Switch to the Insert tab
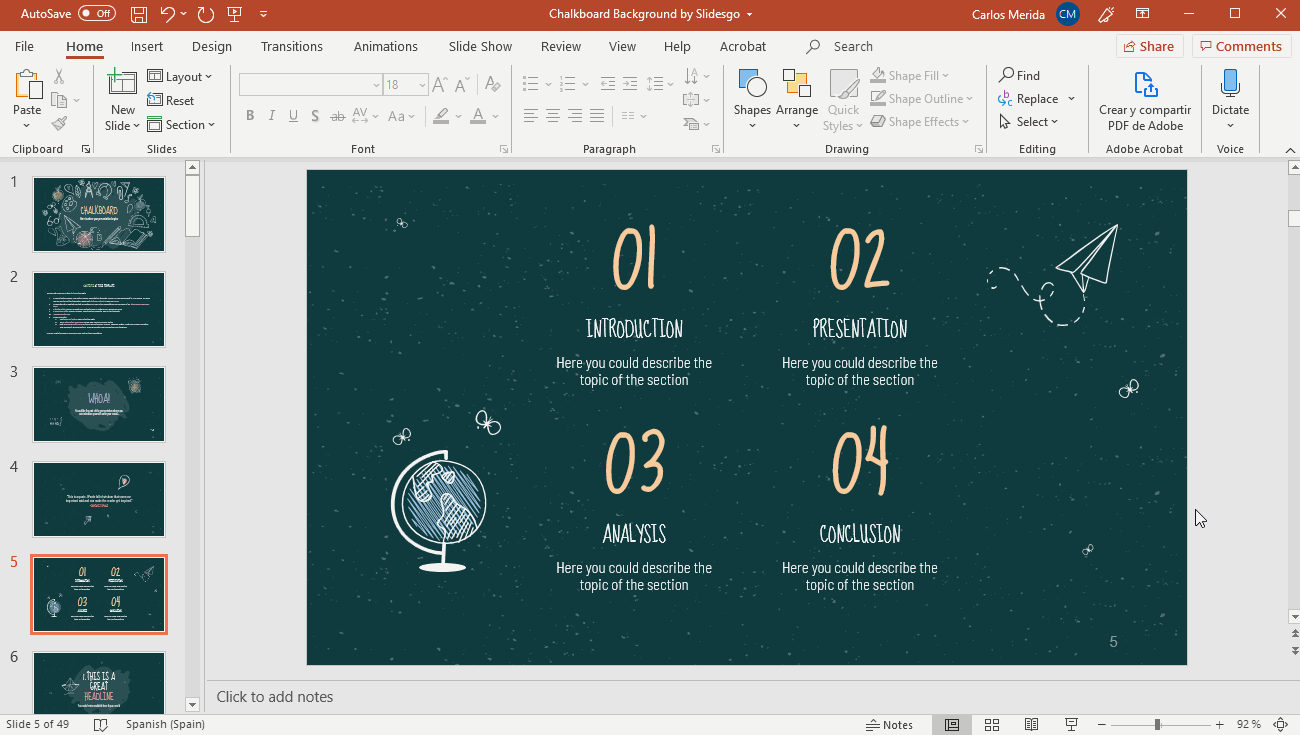 [x=147, y=46]
